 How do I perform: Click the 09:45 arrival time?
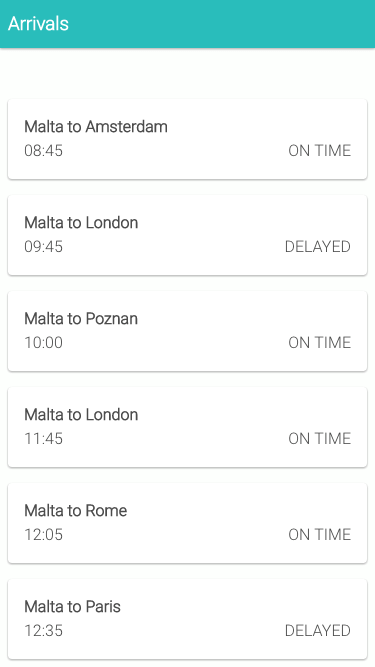click(x=43, y=247)
